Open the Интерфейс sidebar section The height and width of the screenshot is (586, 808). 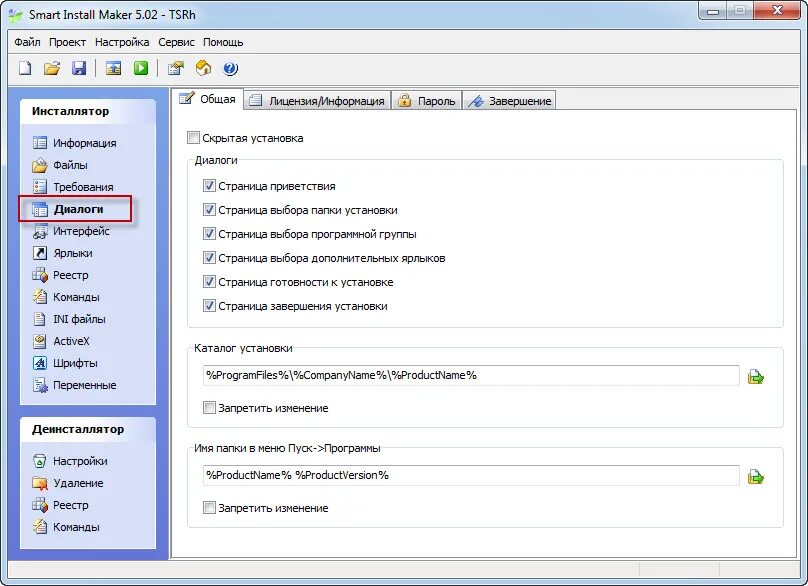point(71,231)
